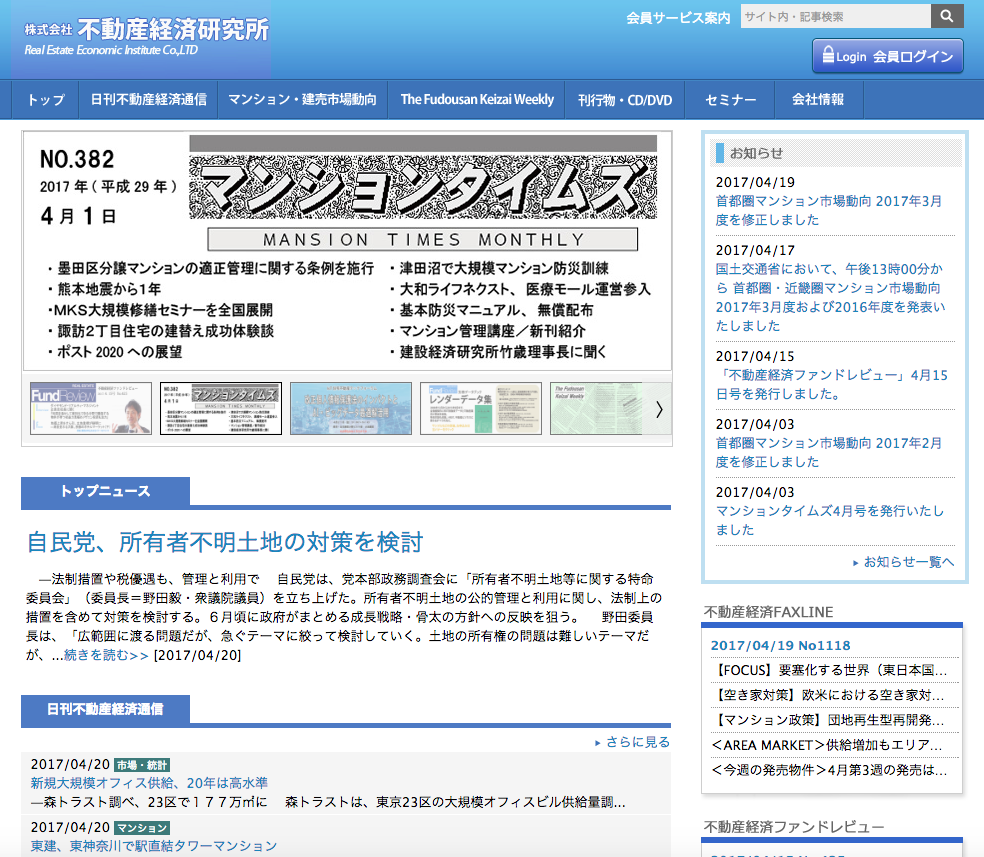This screenshot has width=984, height=857.
Task: Select The Fudousan Keizai Weekly navigation item
Action: point(477,99)
